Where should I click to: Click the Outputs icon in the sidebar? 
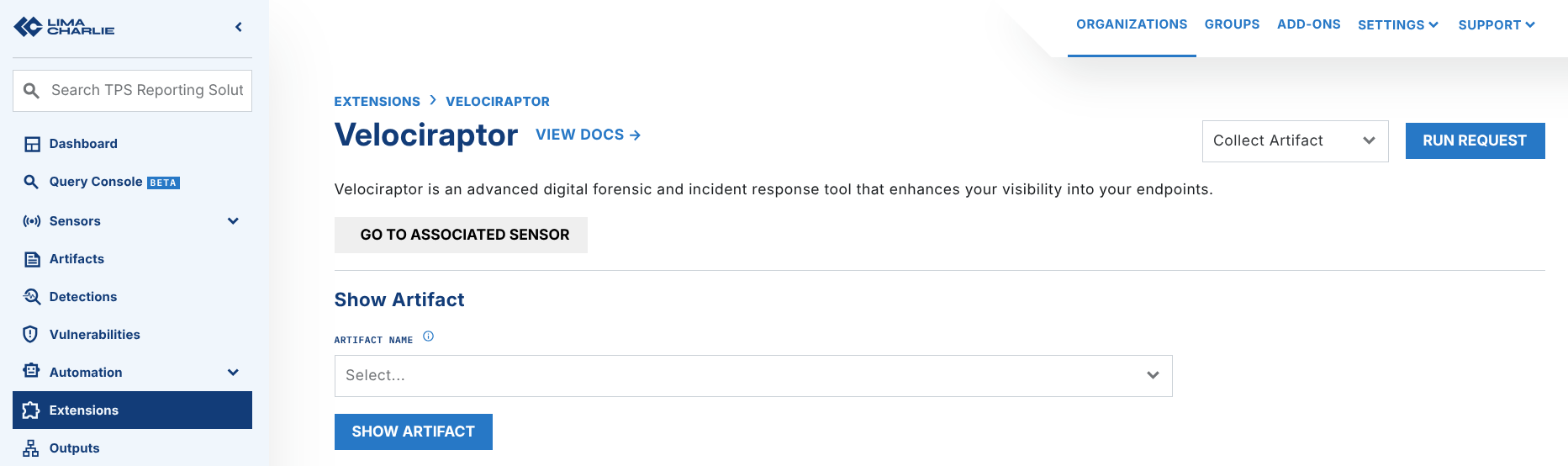tap(31, 448)
